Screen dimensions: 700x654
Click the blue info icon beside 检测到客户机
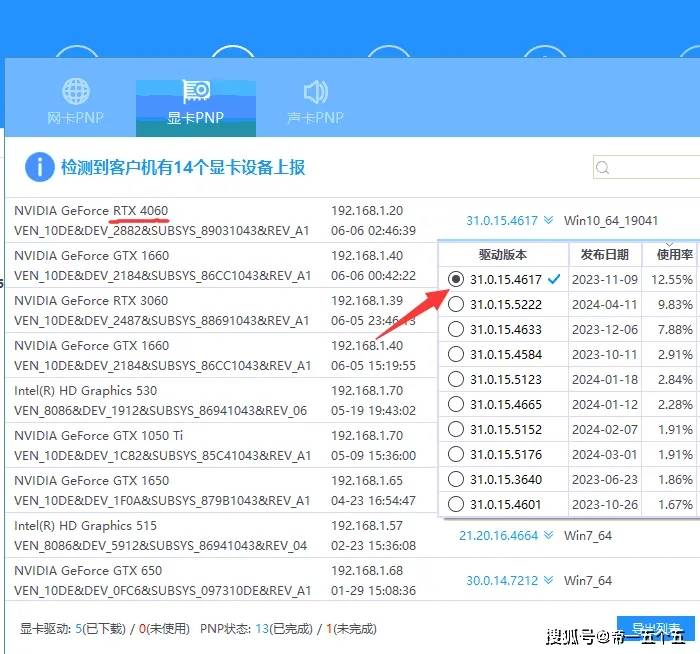40,167
